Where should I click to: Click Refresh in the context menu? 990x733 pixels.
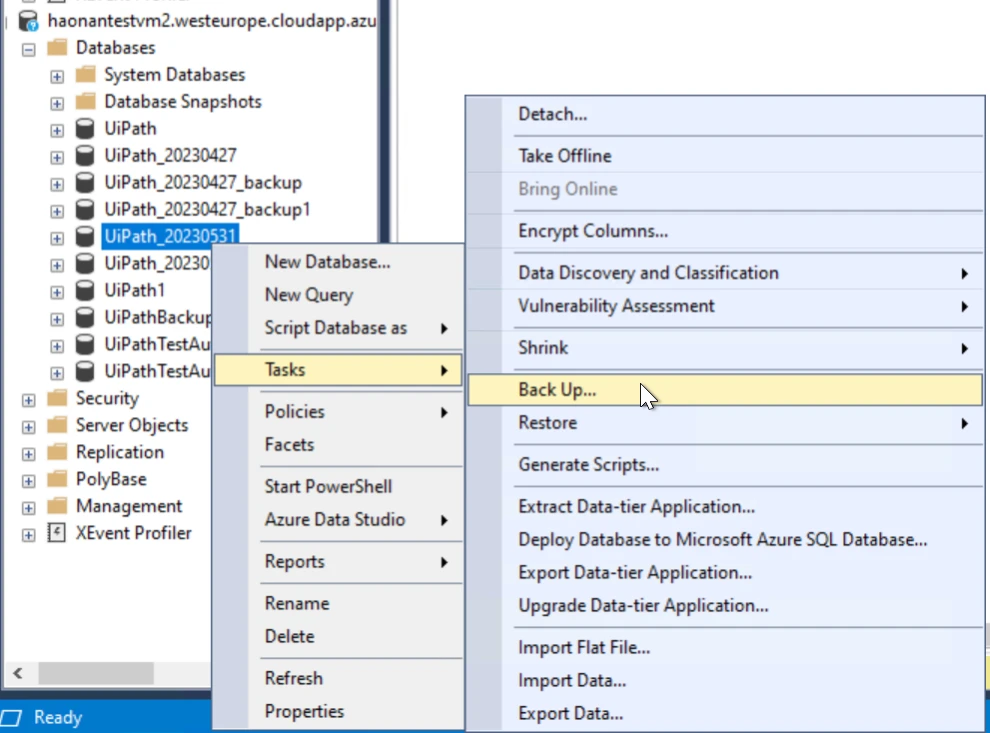coord(338,678)
